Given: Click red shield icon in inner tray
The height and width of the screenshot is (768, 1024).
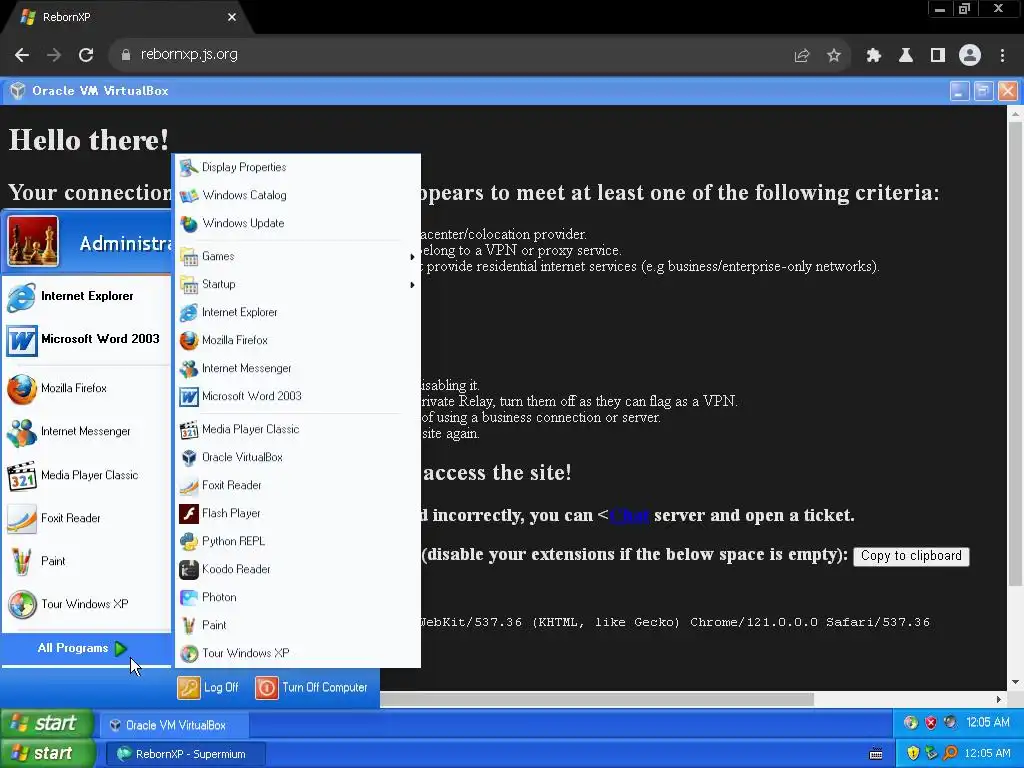Looking at the screenshot, I should point(931,723).
